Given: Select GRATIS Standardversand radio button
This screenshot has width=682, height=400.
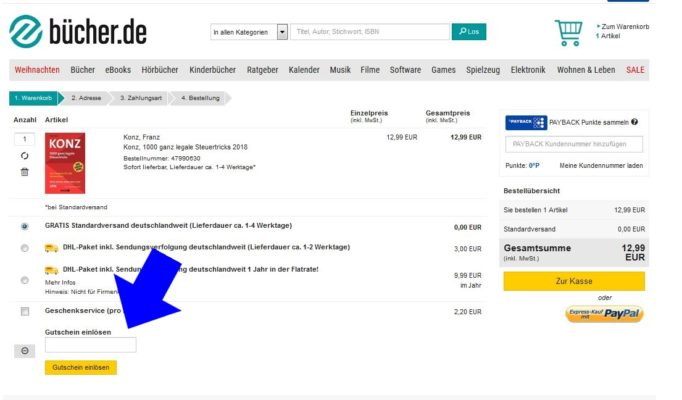Looking at the screenshot, I should (25, 227).
